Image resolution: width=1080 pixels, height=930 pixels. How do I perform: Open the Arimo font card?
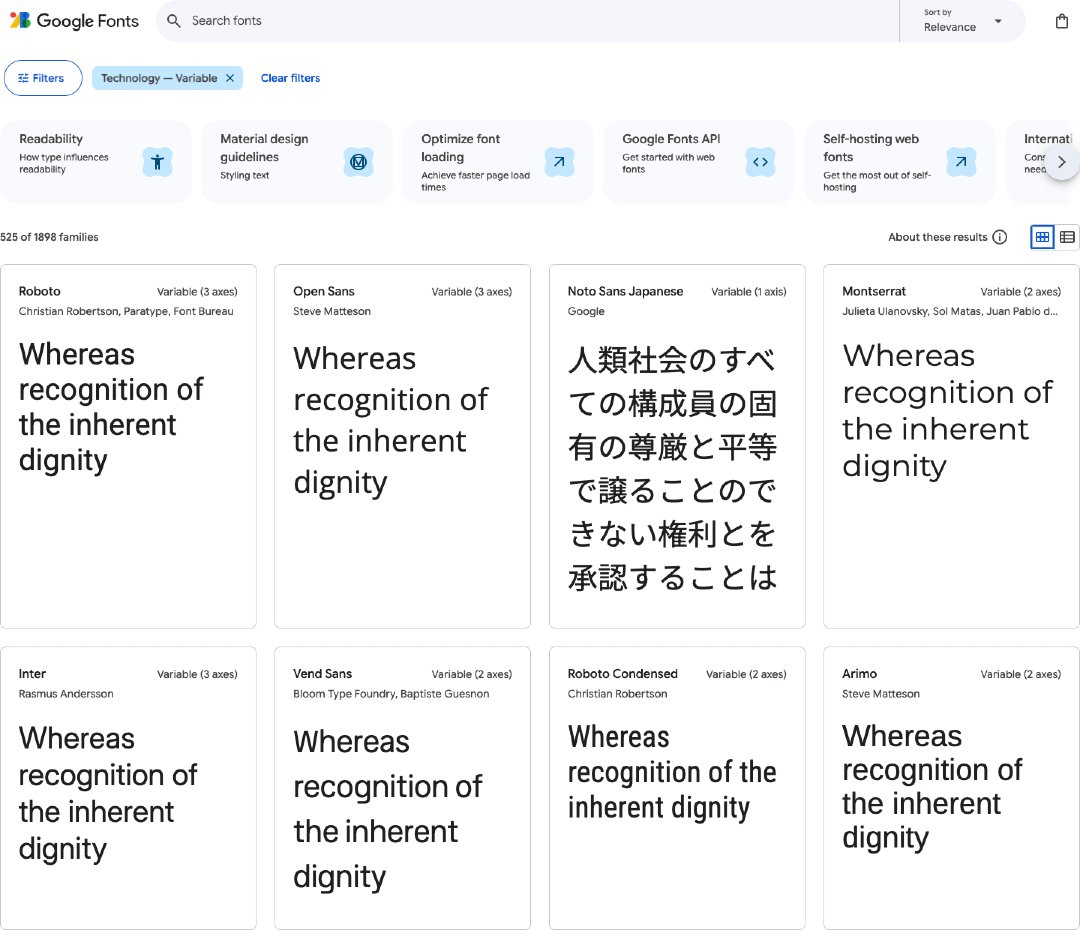(951, 788)
